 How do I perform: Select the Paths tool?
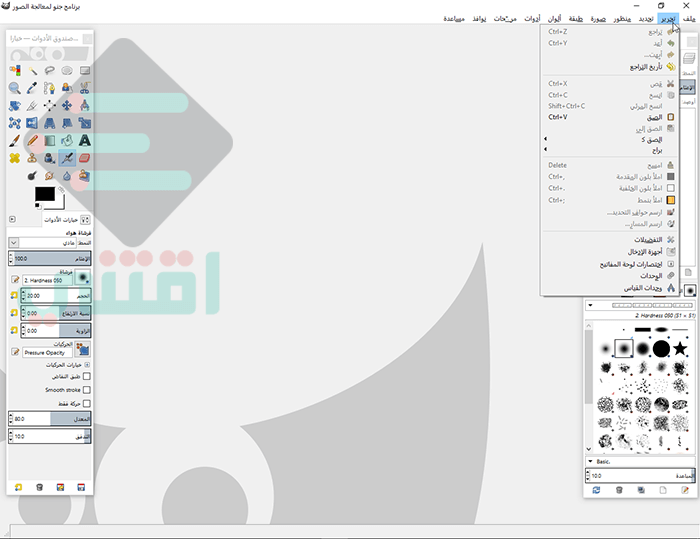click(50, 88)
